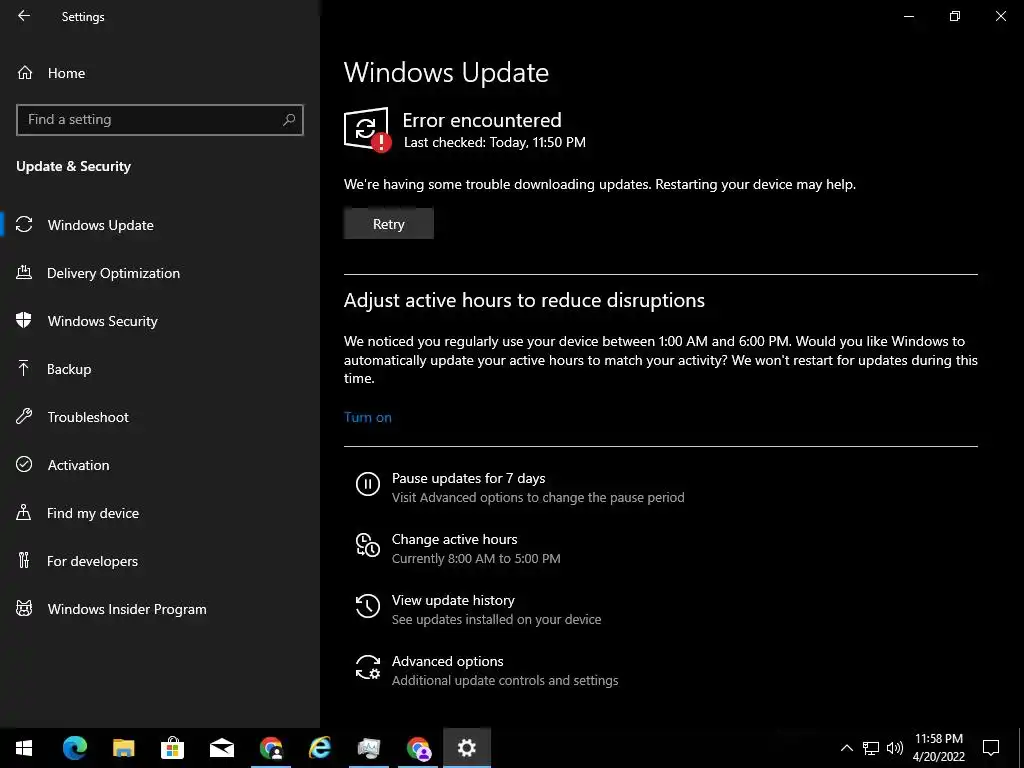The image size is (1024, 768).
Task: Open File Explorer from taskbar
Action: click(123, 748)
